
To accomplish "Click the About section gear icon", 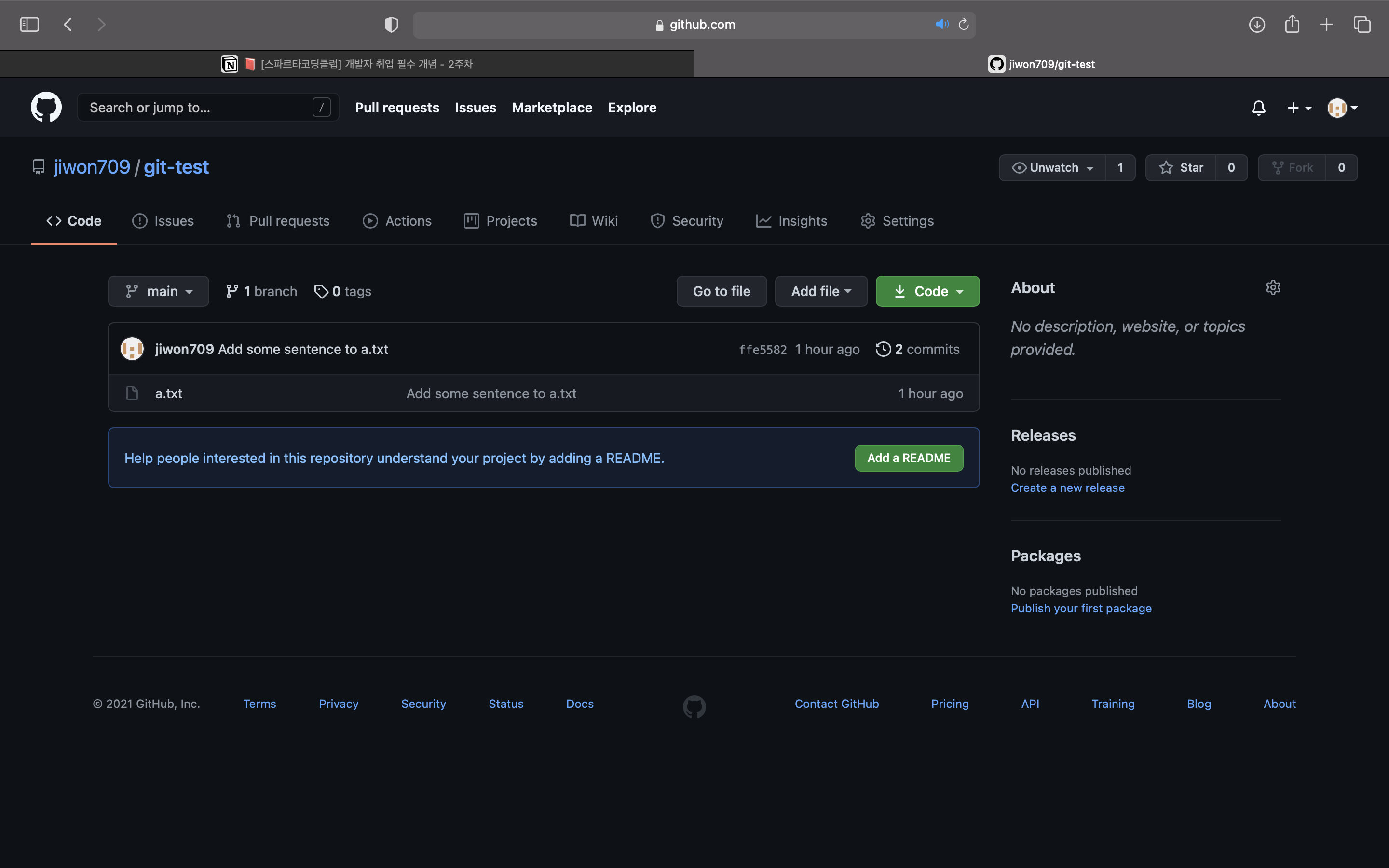I will pyautogui.click(x=1272, y=287).
